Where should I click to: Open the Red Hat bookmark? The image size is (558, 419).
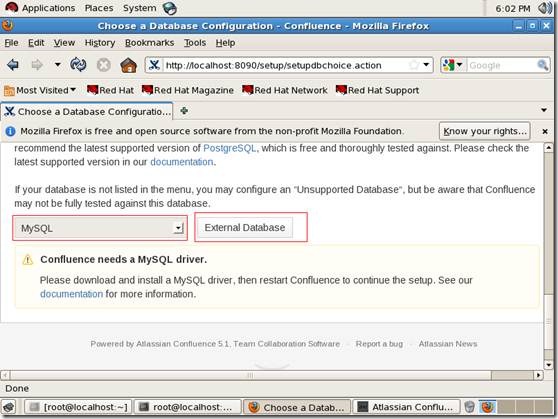tap(110, 90)
